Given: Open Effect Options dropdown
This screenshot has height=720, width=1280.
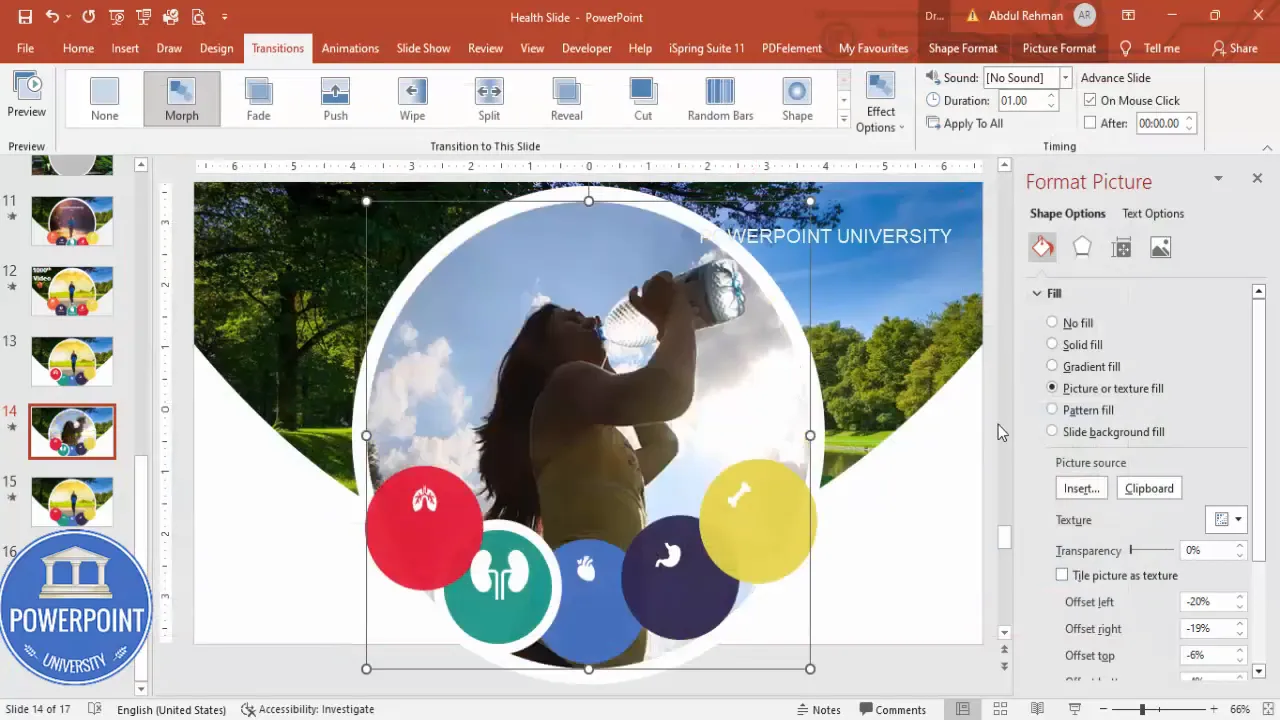Looking at the screenshot, I should (880, 102).
